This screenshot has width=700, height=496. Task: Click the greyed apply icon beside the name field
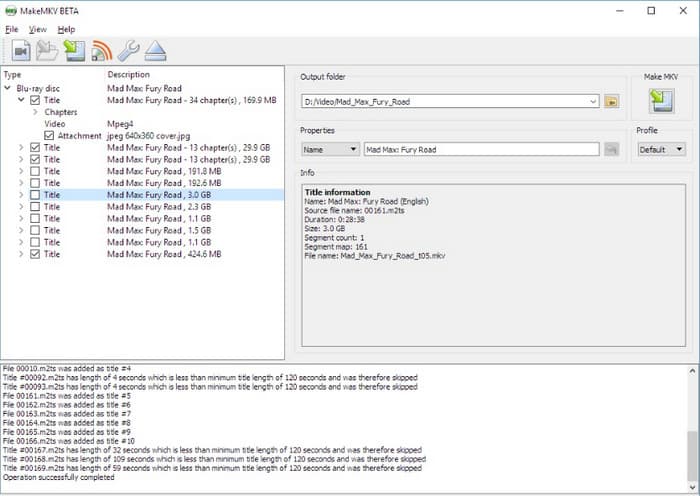pos(611,149)
